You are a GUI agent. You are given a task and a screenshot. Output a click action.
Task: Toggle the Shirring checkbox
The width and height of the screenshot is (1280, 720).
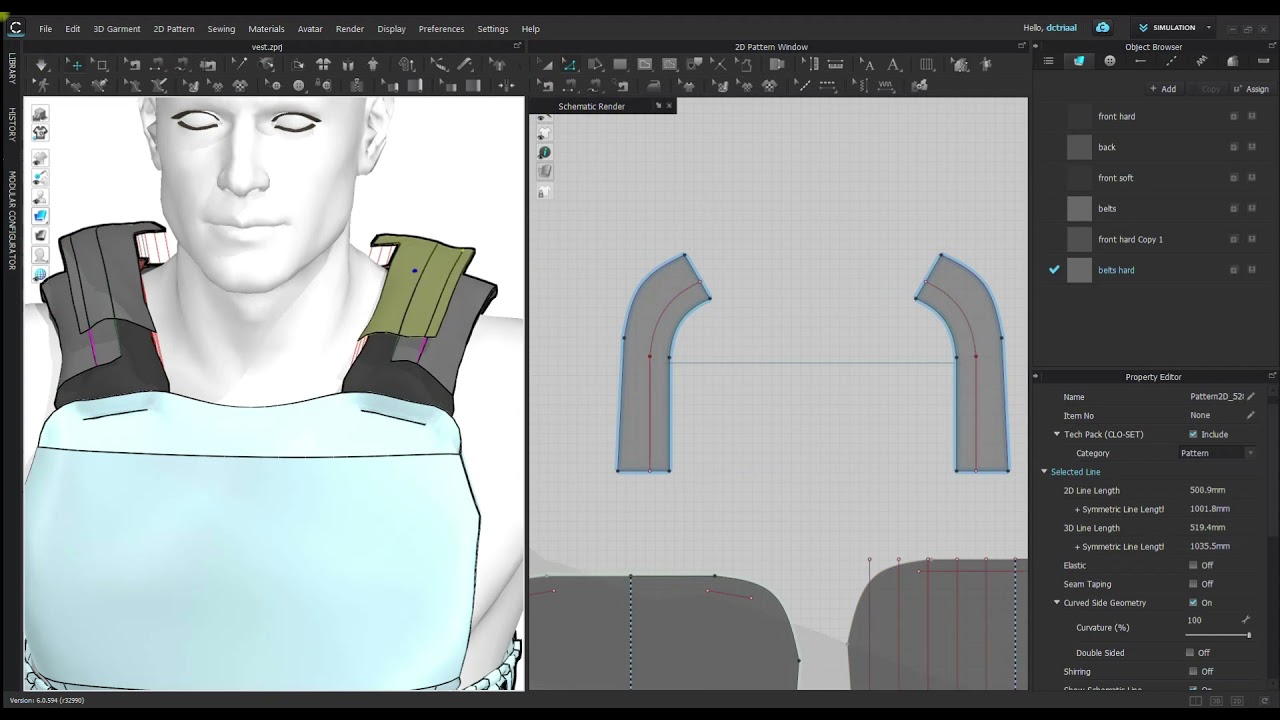[1193, 672]
